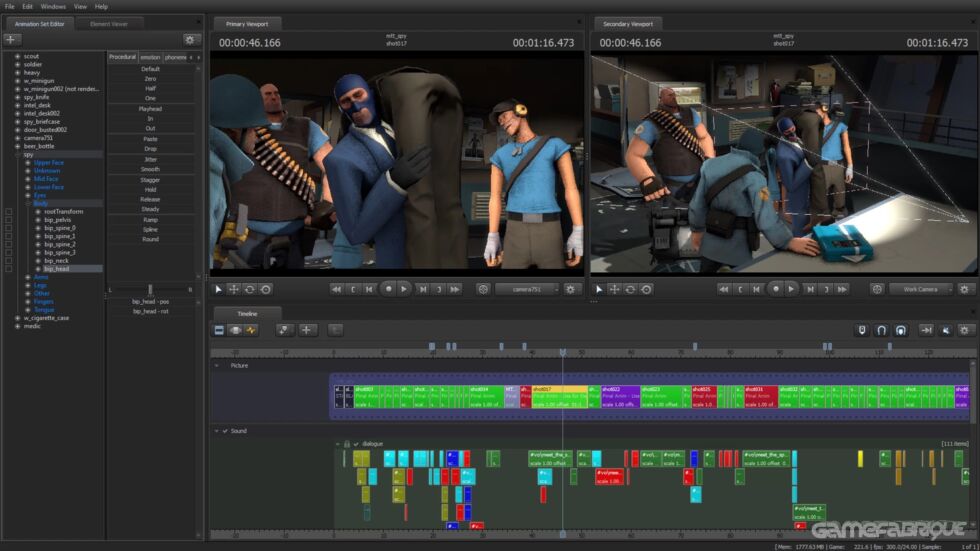
Task: Switch timeline to Motion Editor mode
Action: 235,330
